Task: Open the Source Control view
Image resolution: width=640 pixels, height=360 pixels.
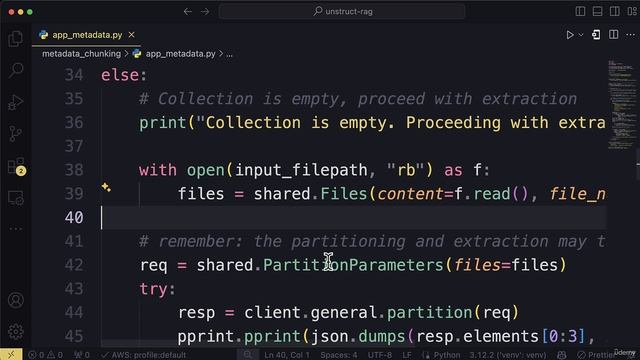Action: (x=16, y=133)
